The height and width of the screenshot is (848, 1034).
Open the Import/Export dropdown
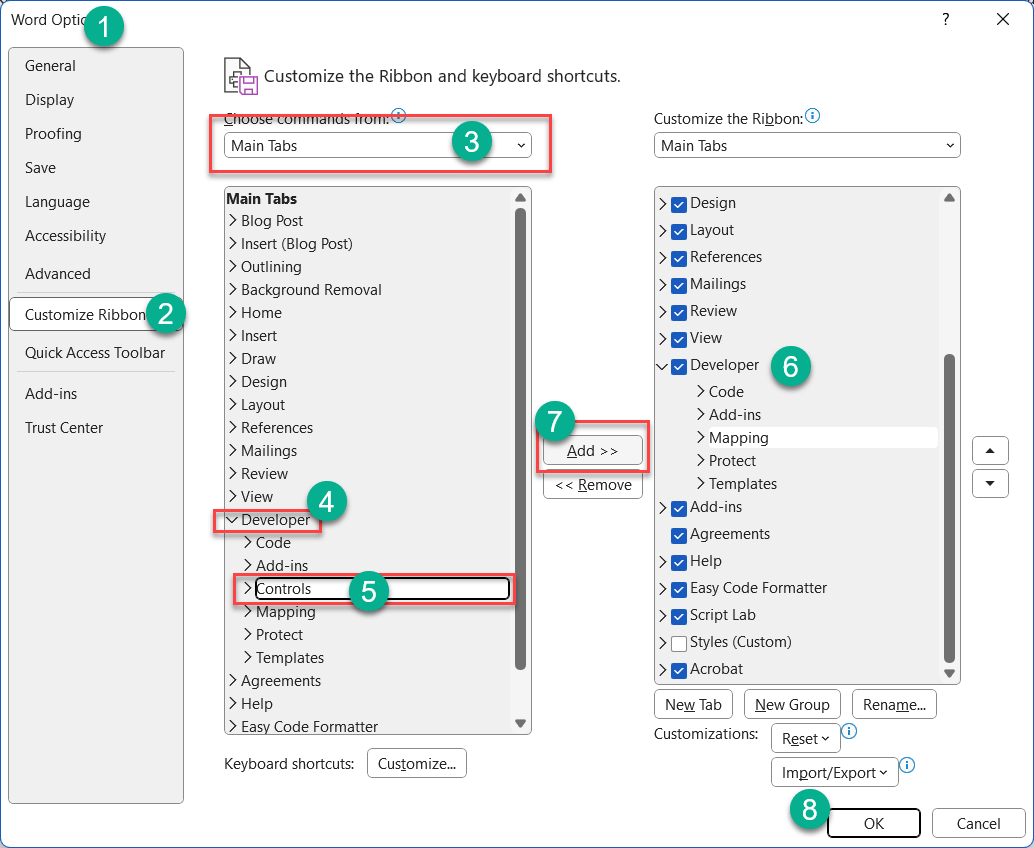point(835,772)
